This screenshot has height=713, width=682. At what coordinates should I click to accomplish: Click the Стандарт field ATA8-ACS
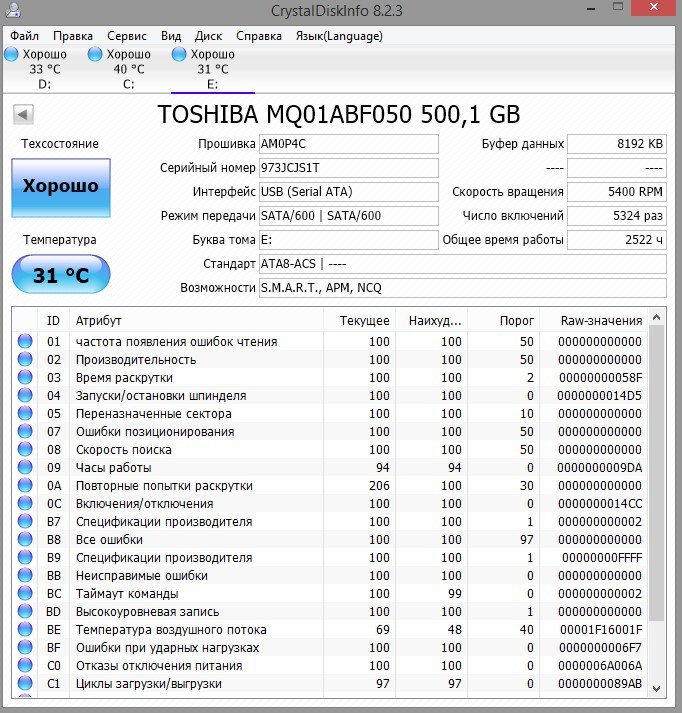pyautogui.click(x=463, y=264)
